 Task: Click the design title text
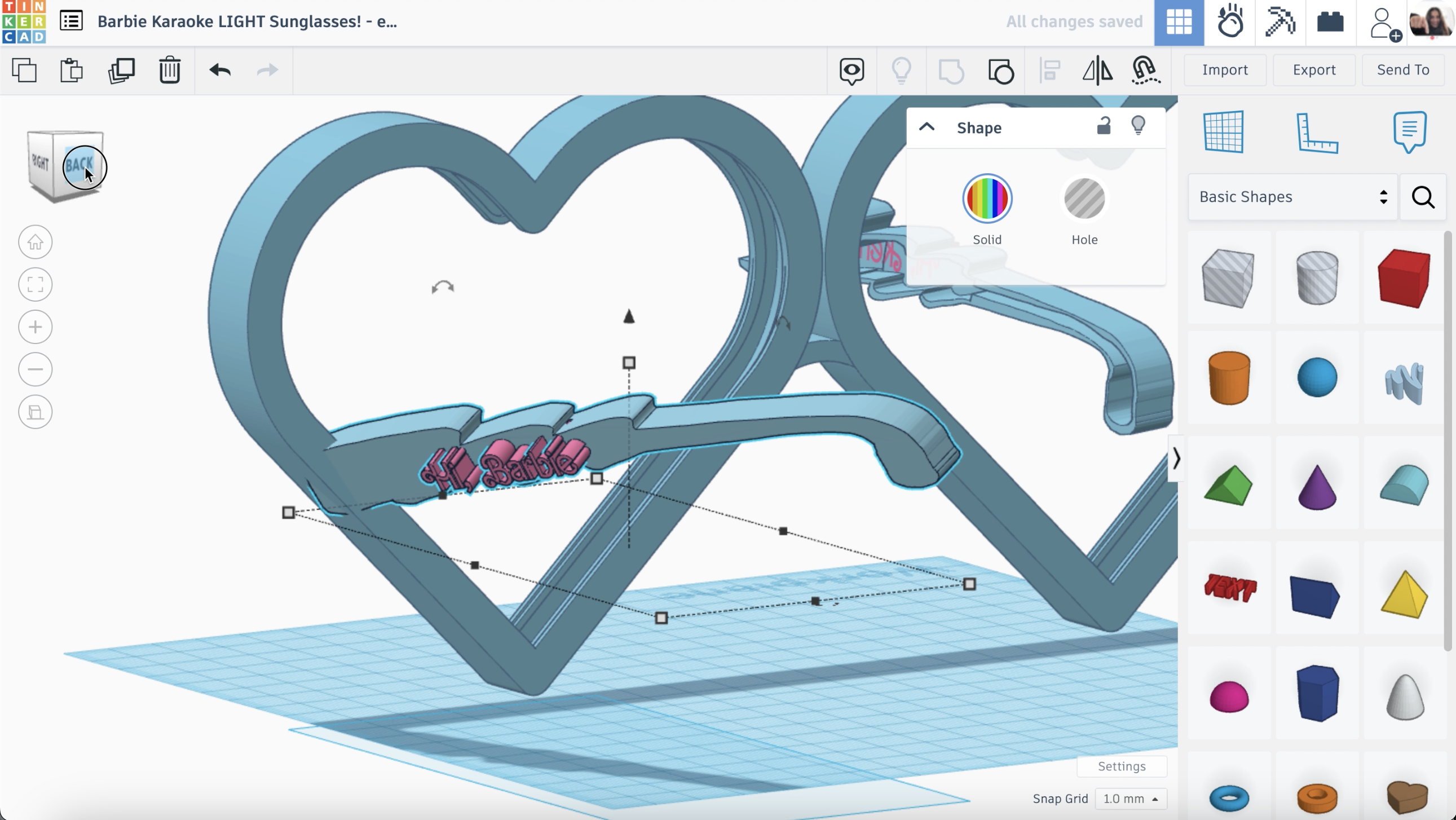coord(247,21)
